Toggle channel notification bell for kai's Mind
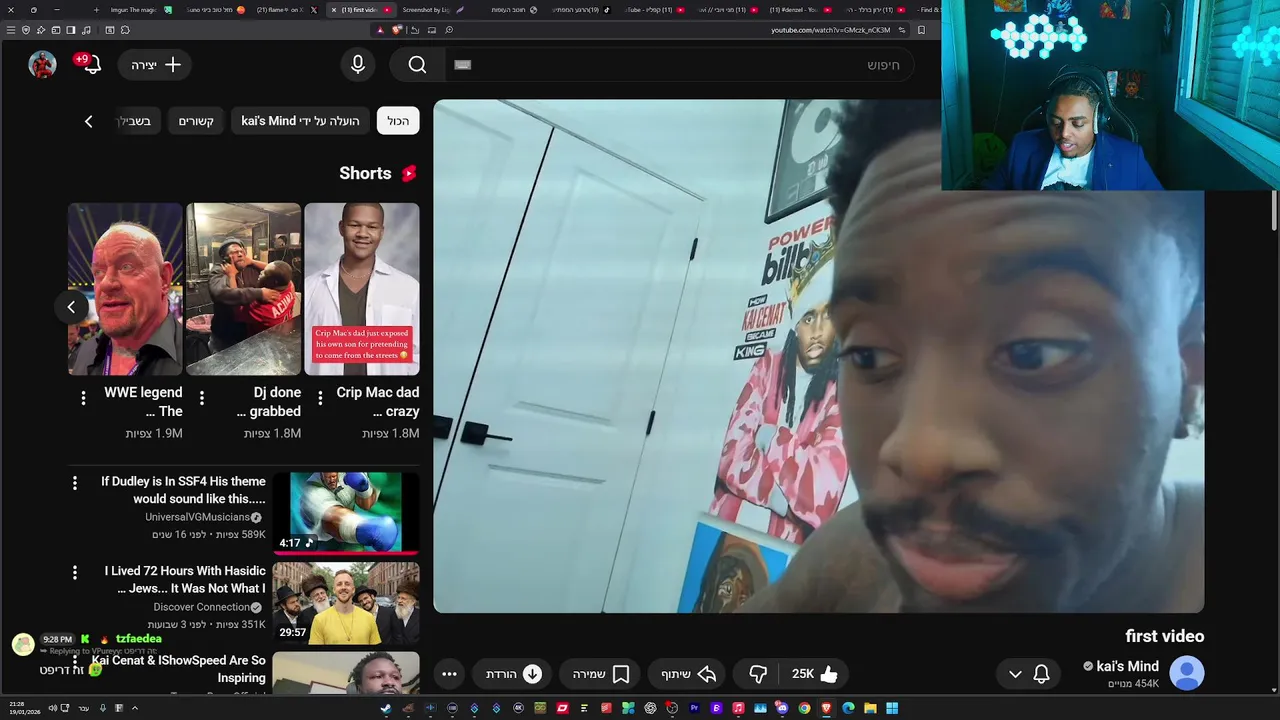Viewport: 1280px width, 720px height. click(x=1041, y=674)
